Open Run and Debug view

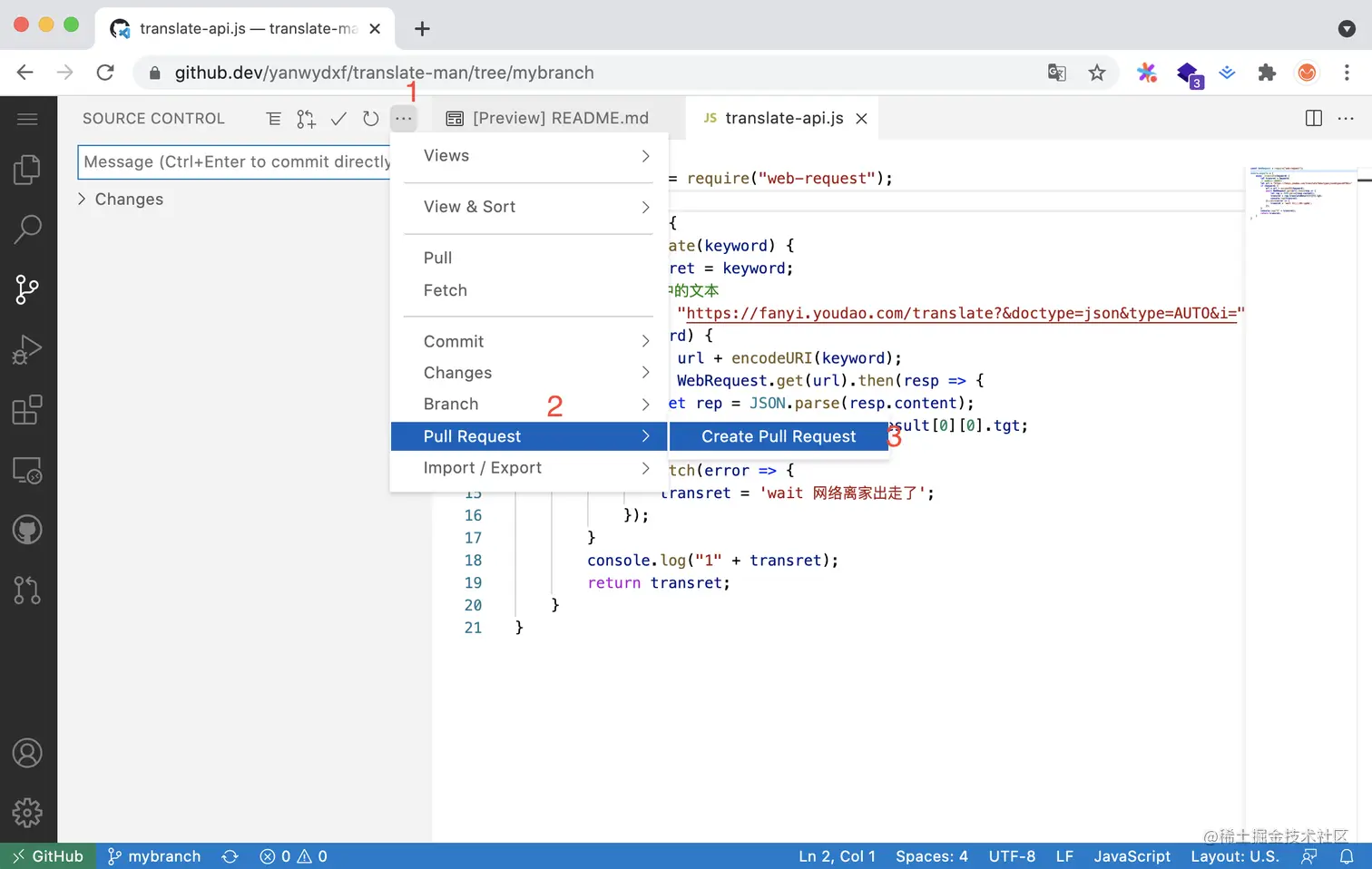coord(27,349)
